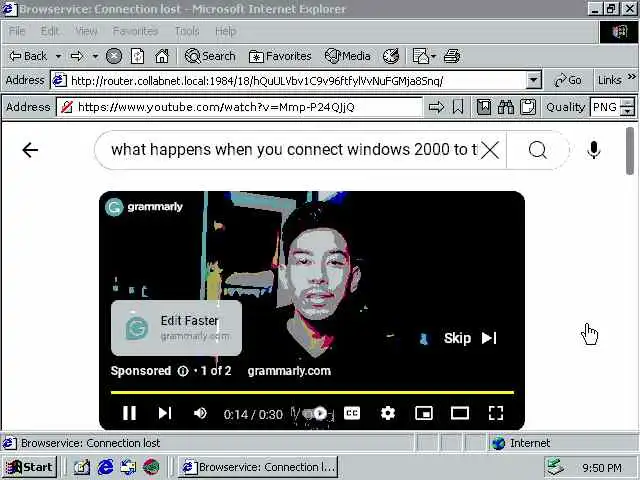This screenshot has height=480, width=640.
Task: Open the Favorites pane
Action: click(280, 56)
